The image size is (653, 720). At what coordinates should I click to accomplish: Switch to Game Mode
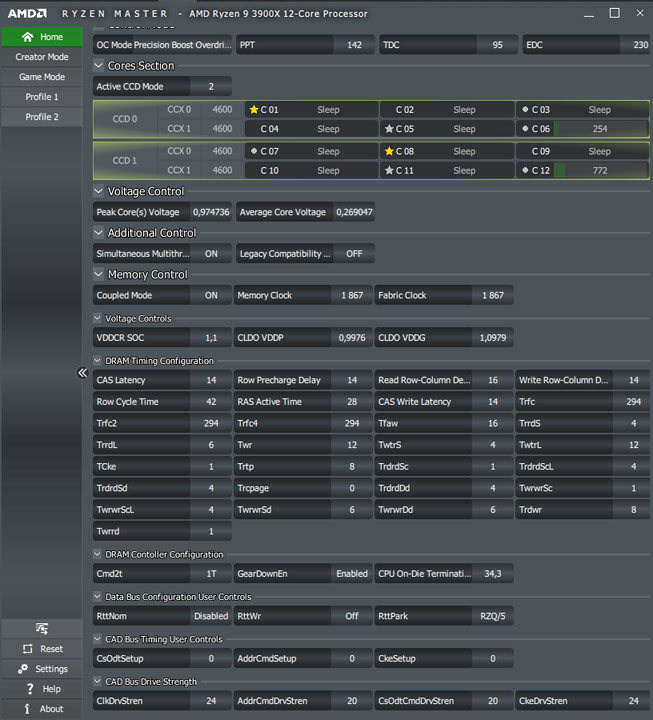point(42,77)
